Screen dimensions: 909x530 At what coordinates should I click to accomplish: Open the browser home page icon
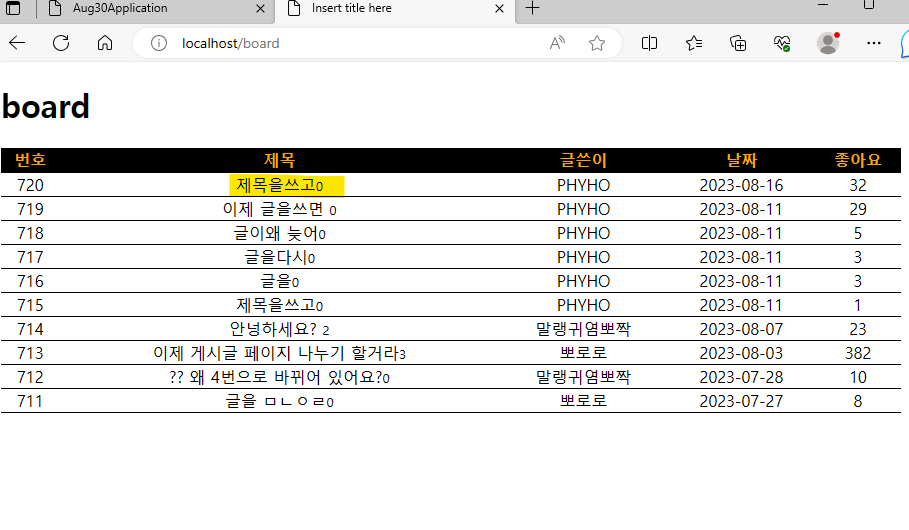pos(105,43)
